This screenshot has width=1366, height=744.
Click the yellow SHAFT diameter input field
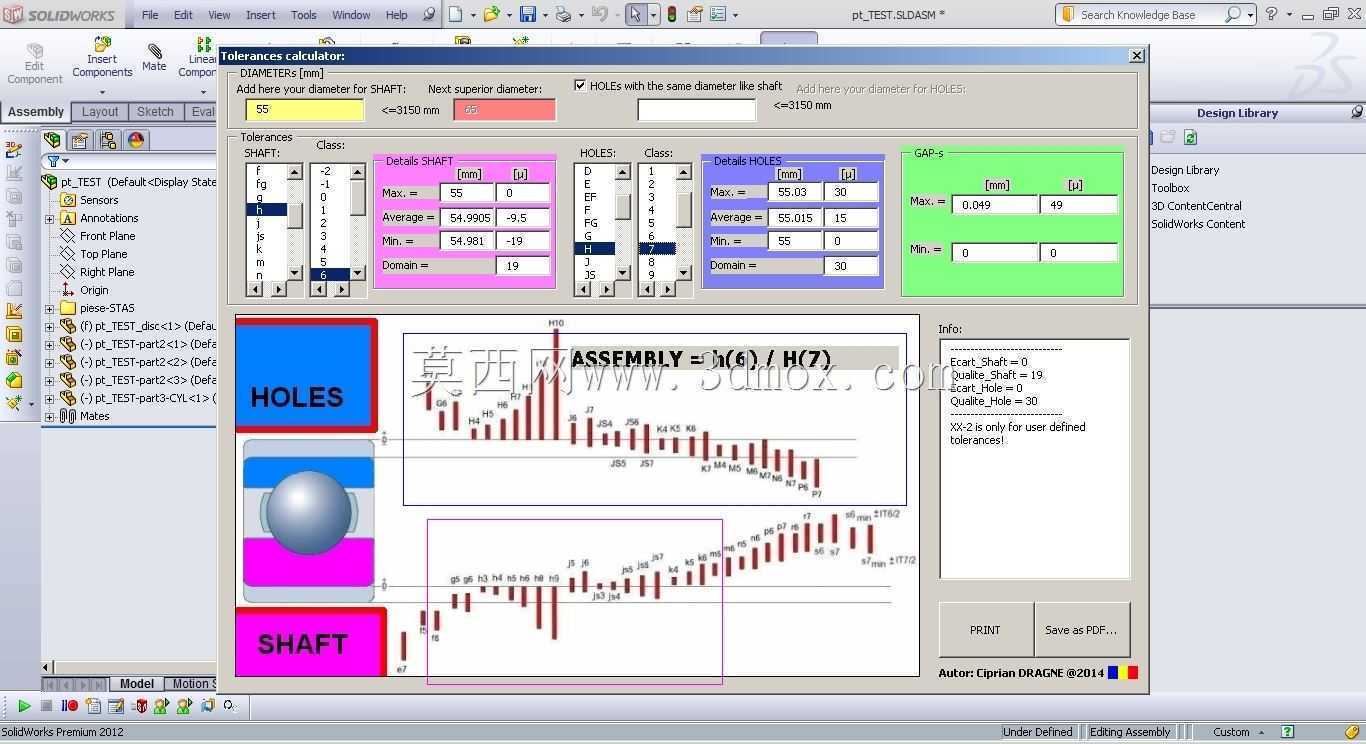click(x=305, y=110)
